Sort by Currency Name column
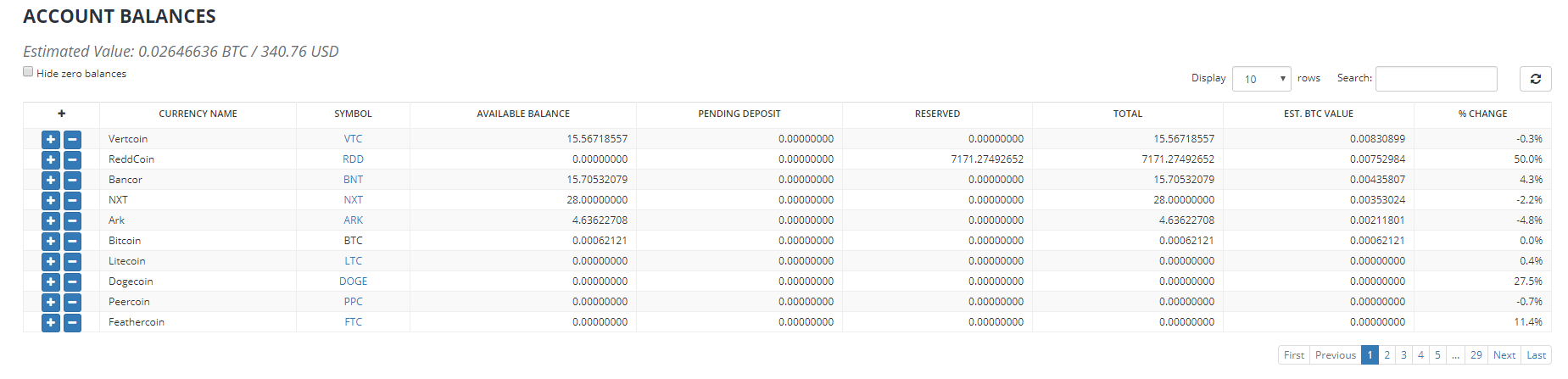 pos(198,114)
